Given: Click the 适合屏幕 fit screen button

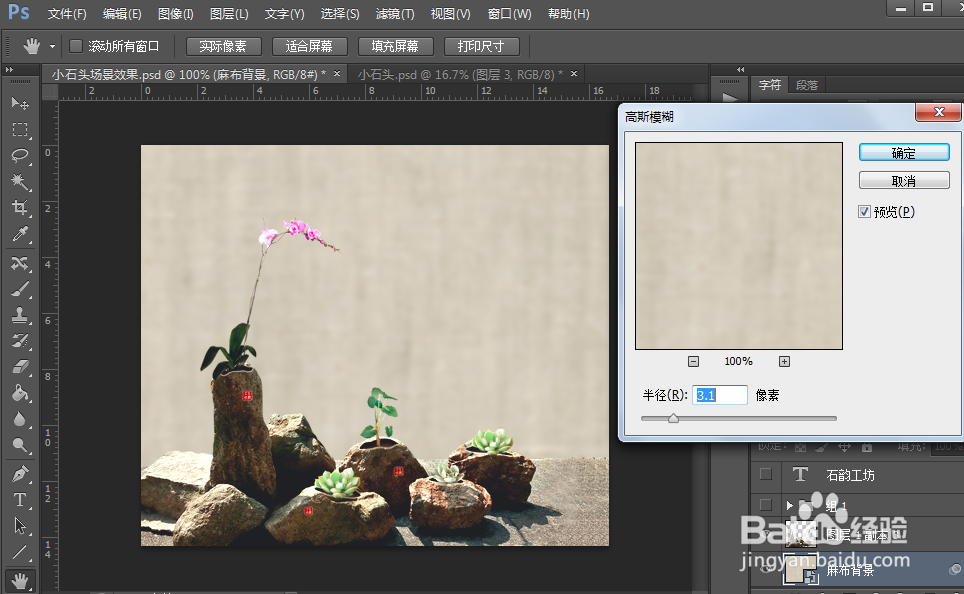Looking at the screenshot, I should [309, 46].
